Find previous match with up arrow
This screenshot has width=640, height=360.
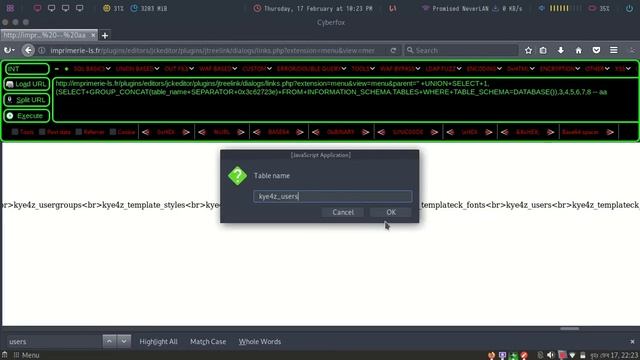pyautogui.click(x=109, y=341)
